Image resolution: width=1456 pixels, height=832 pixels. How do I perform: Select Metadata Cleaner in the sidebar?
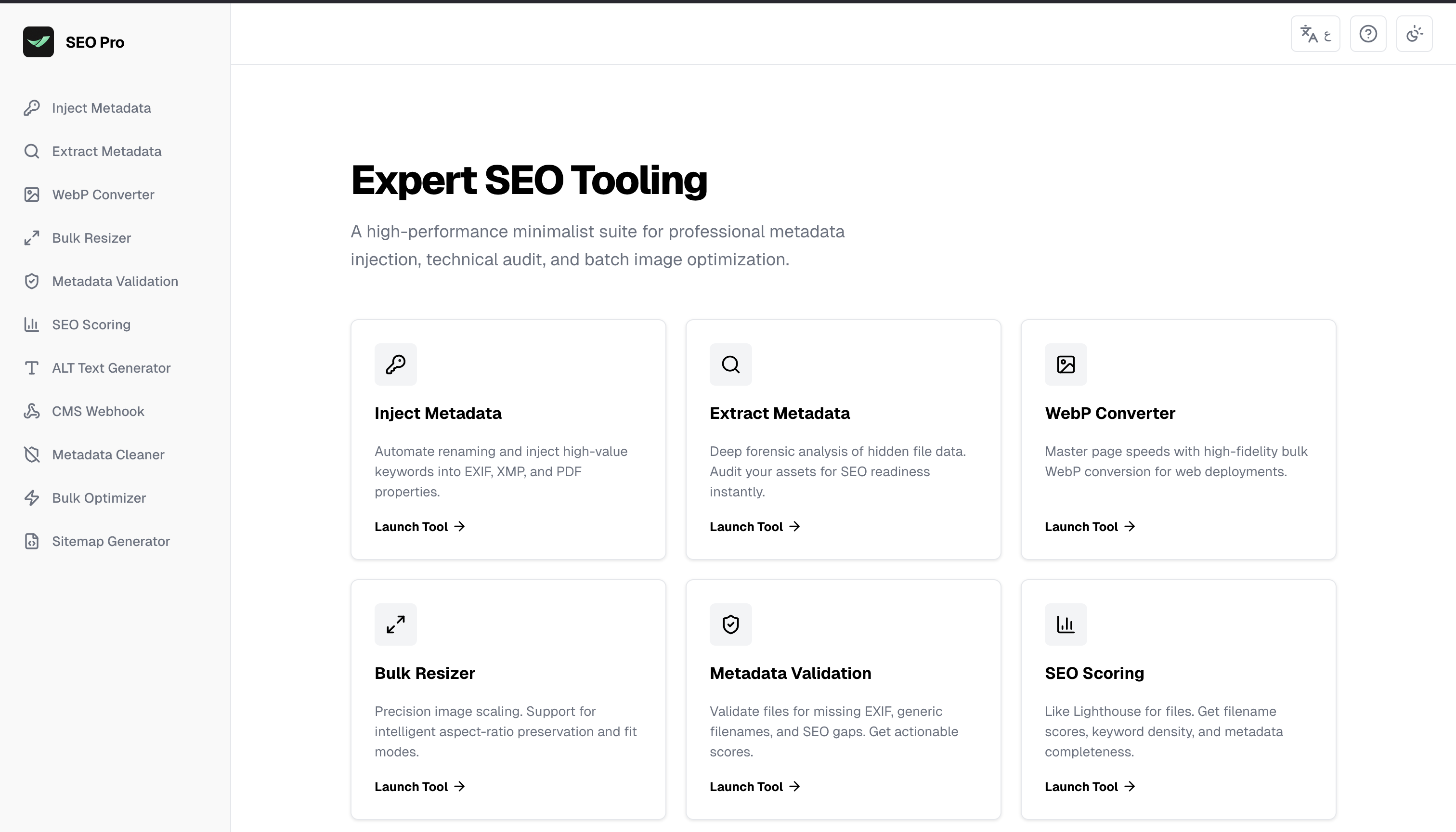point(108,455)
